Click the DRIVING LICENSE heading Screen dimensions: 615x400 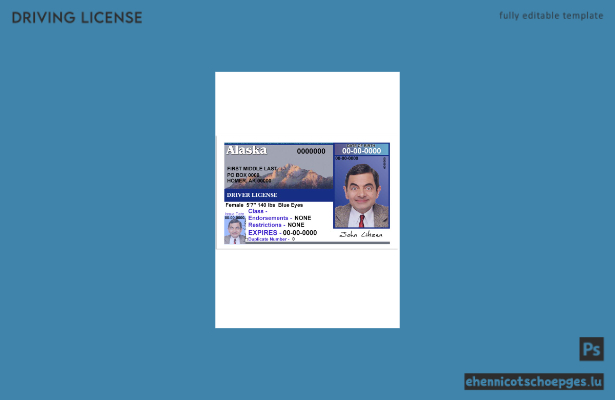click(77, 18)
